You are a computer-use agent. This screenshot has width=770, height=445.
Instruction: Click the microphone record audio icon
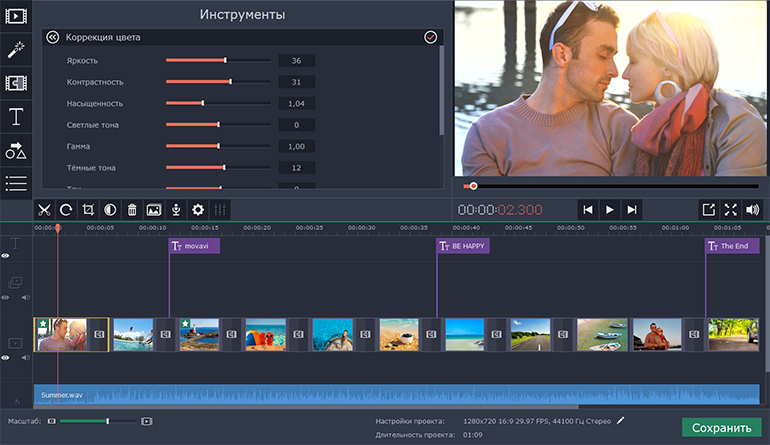pos(176,210)
